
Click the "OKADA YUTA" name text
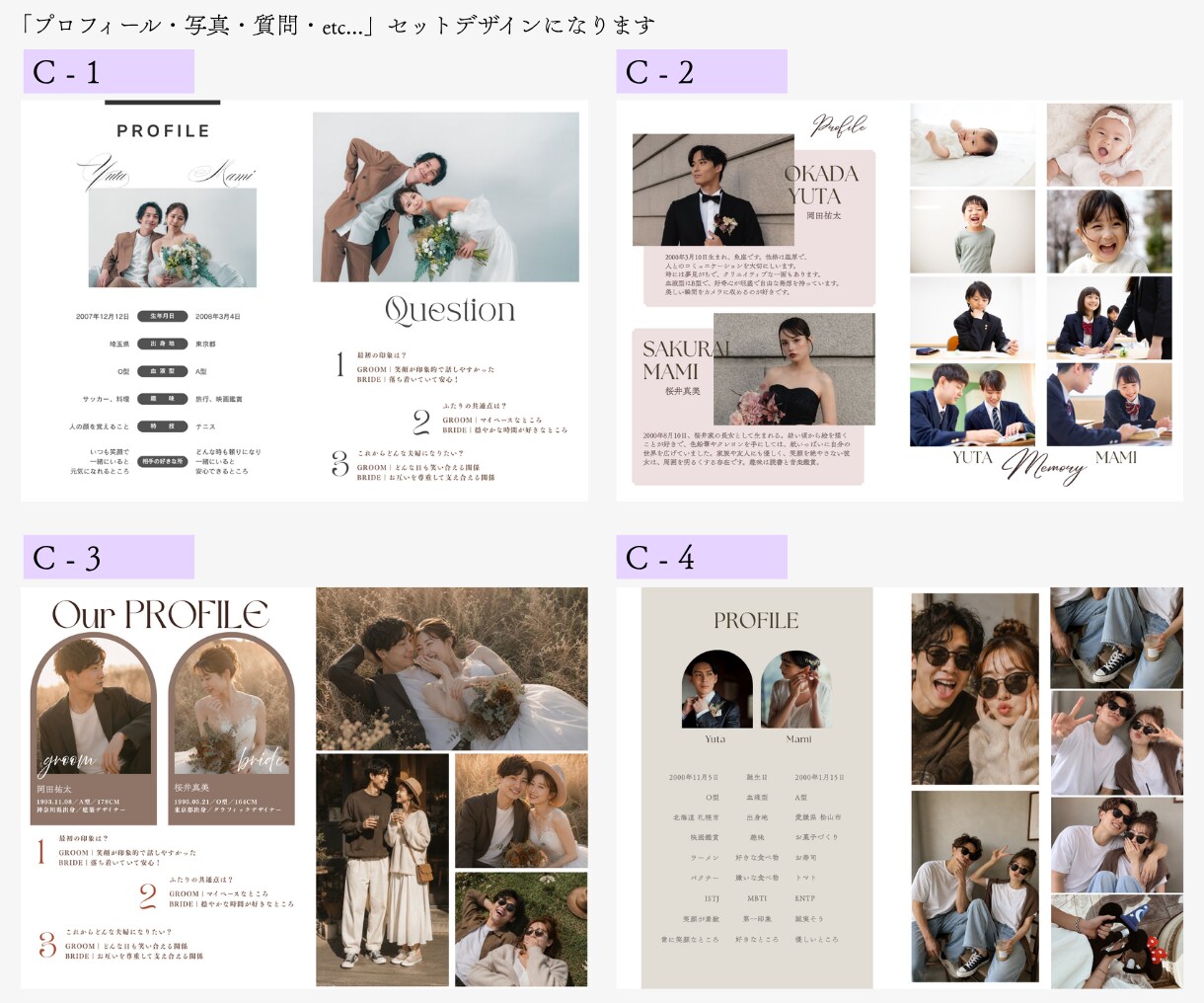pyautogui.click(x=821, y=185)
